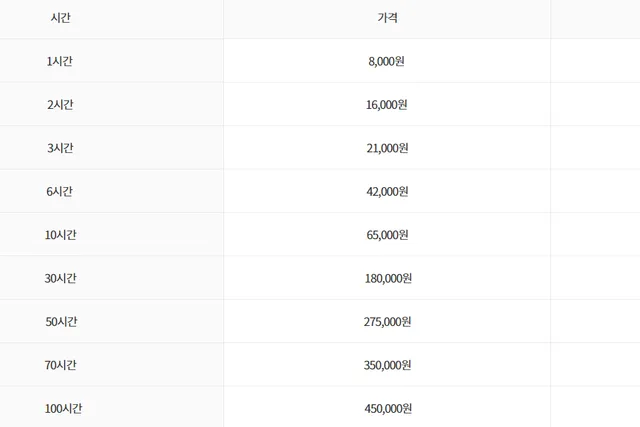Select the 6시간 row label

pyautogui.click(x=60, y=191)
